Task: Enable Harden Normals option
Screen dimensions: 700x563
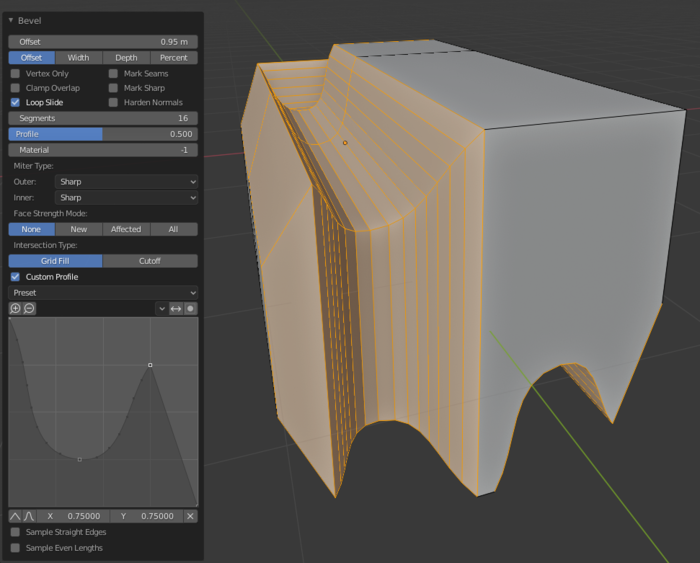Action: 114,102
